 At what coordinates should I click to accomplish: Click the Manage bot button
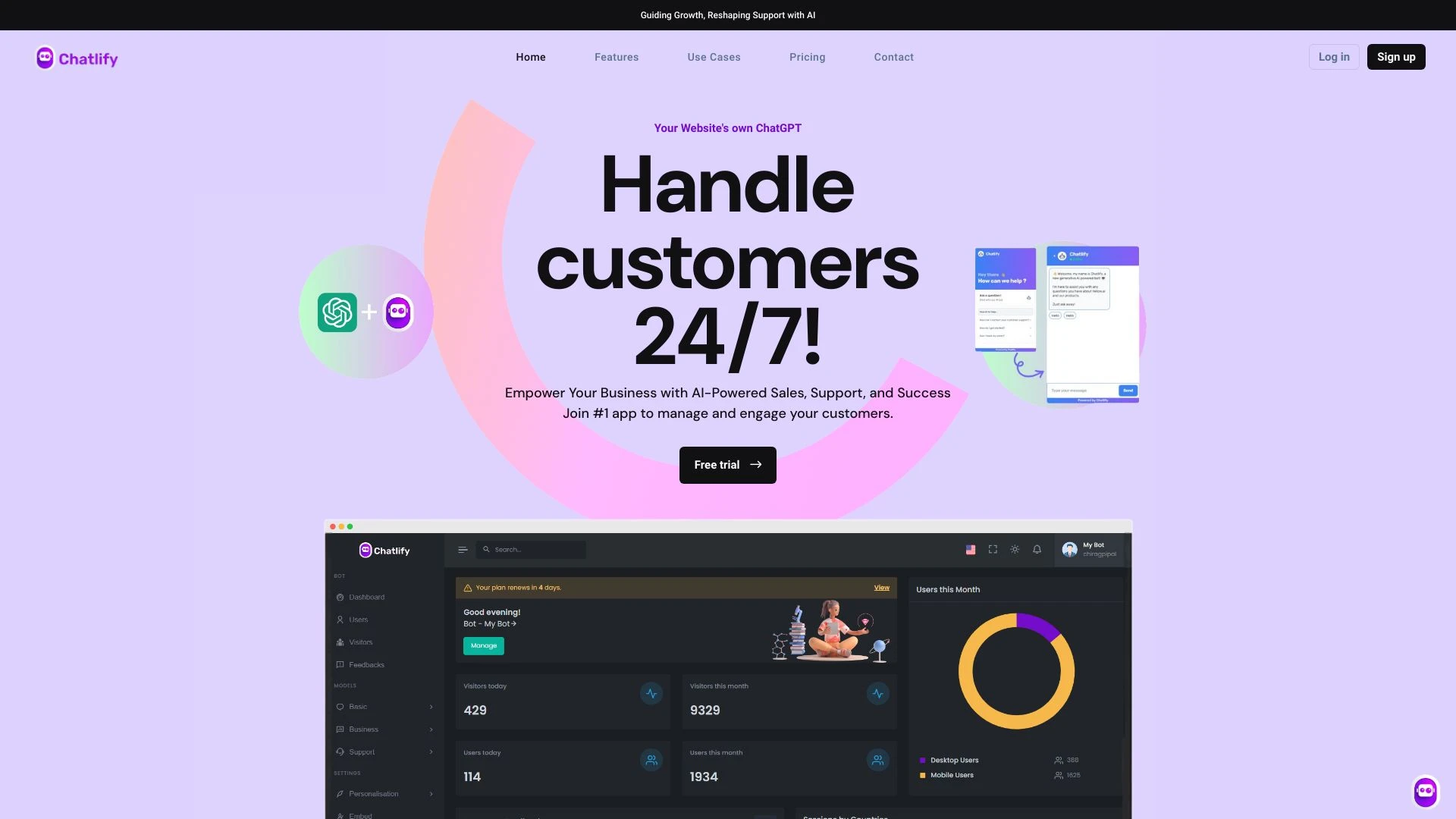point(483,646)
